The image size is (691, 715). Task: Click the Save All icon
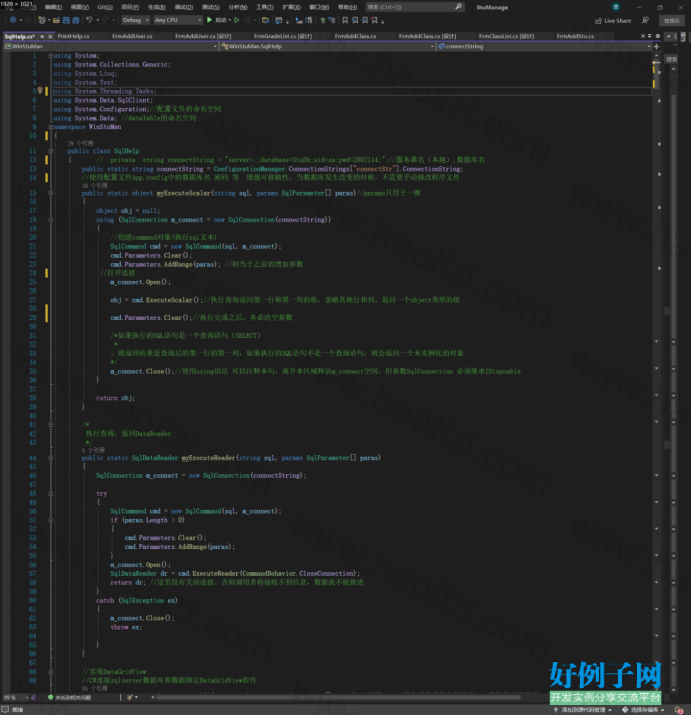click(76, 20)
